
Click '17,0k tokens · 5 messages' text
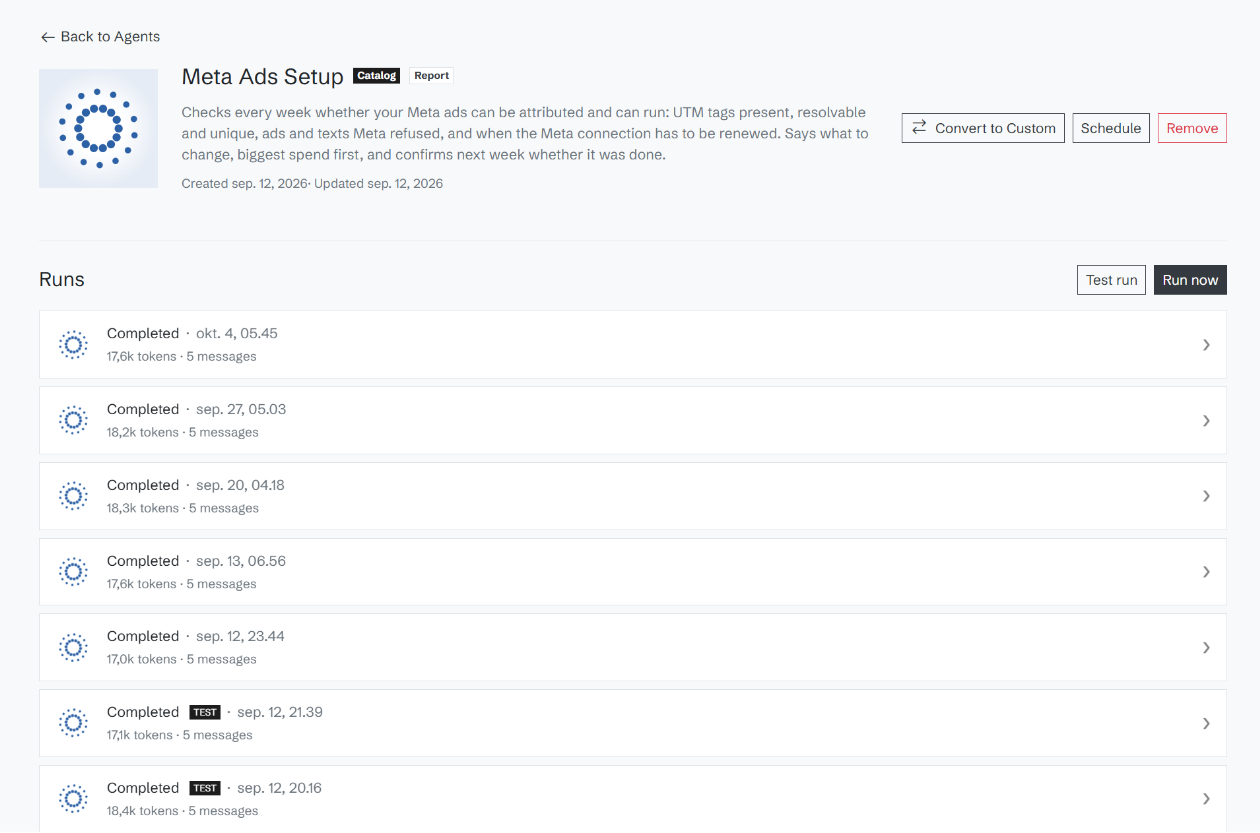182,660
